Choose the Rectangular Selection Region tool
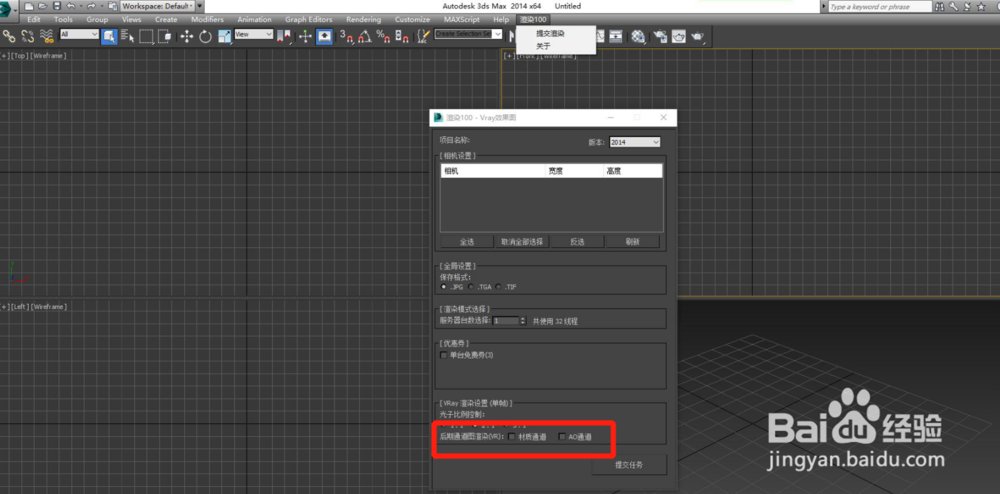 (146, 36)
